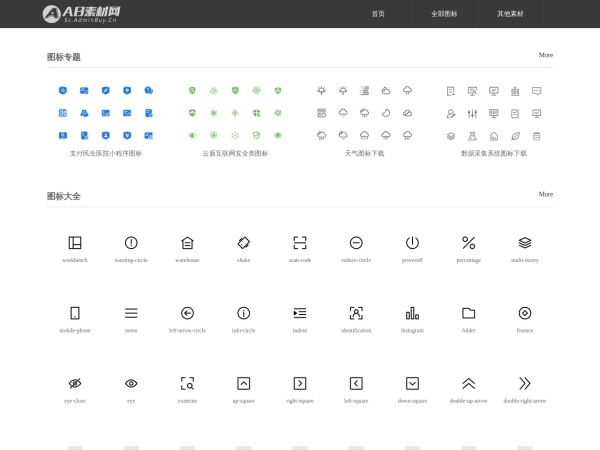The height and width of the screenshot is (450, 600).
Task: Click the 'double-up-arrow' text label
Action: (x=468, y=401)
